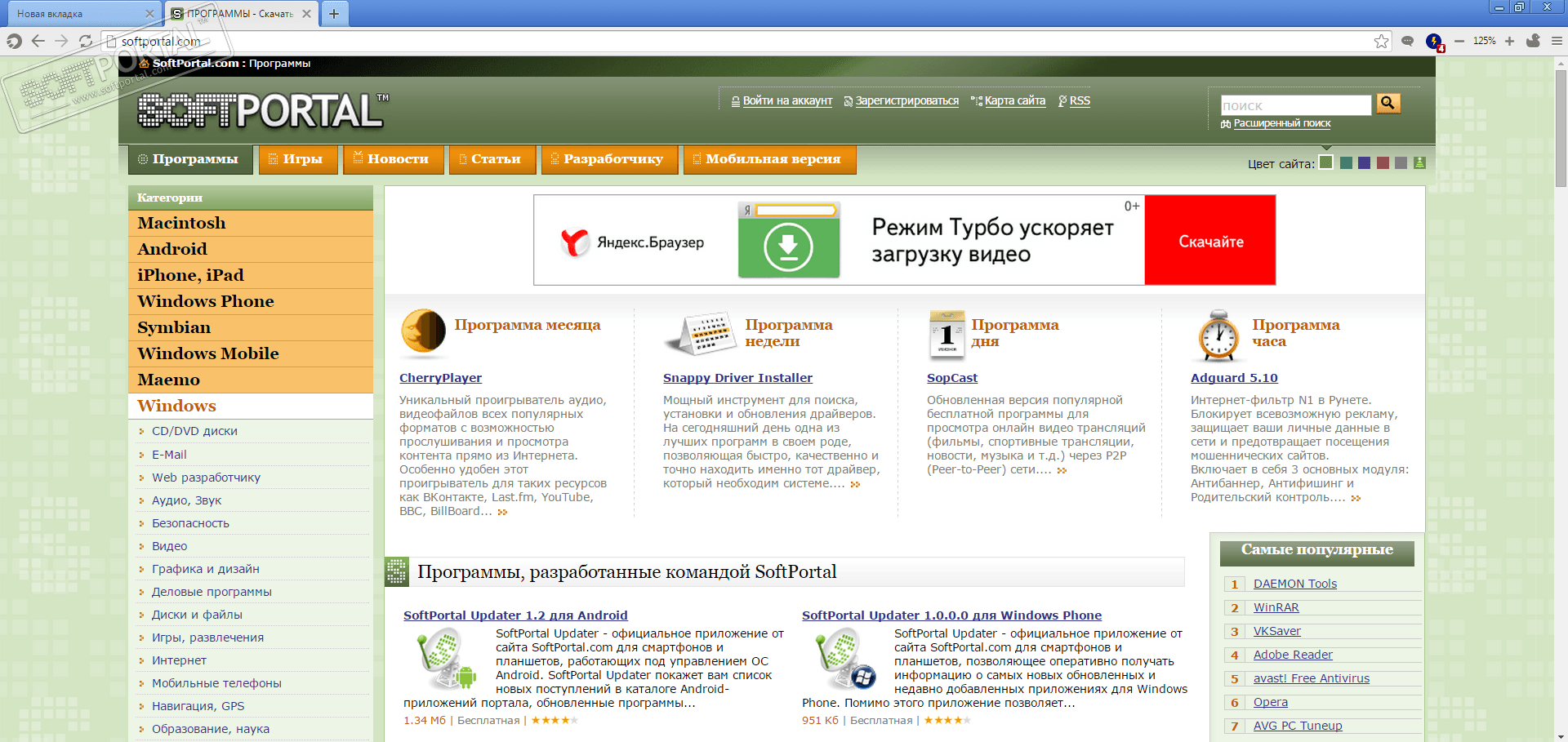The height and width of the screenshot is (742, 1568).
Task: Open the browser hamburger menu
Action: tap(1557, 41)
